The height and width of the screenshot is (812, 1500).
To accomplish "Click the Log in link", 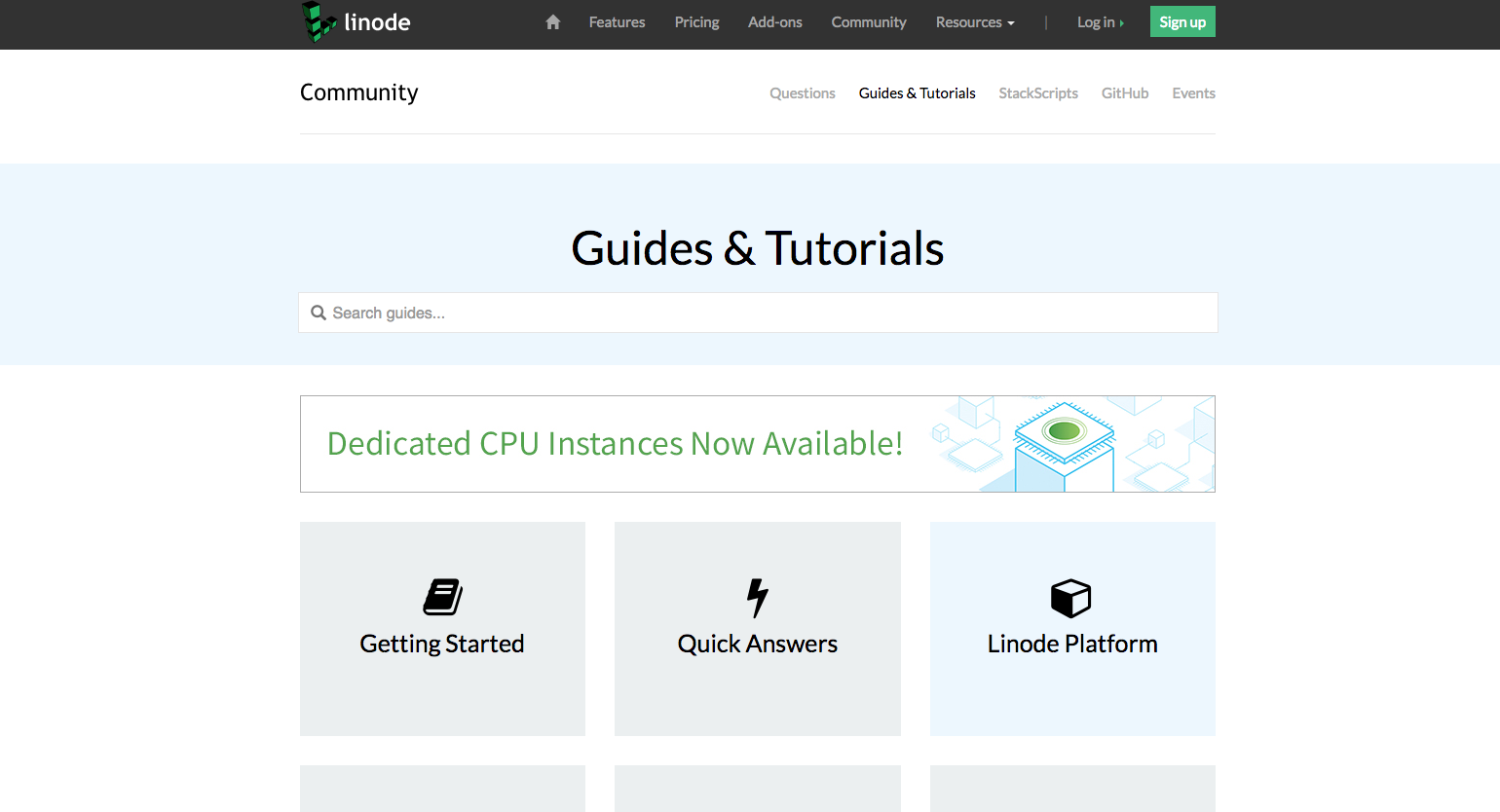I will point(1100,21).
